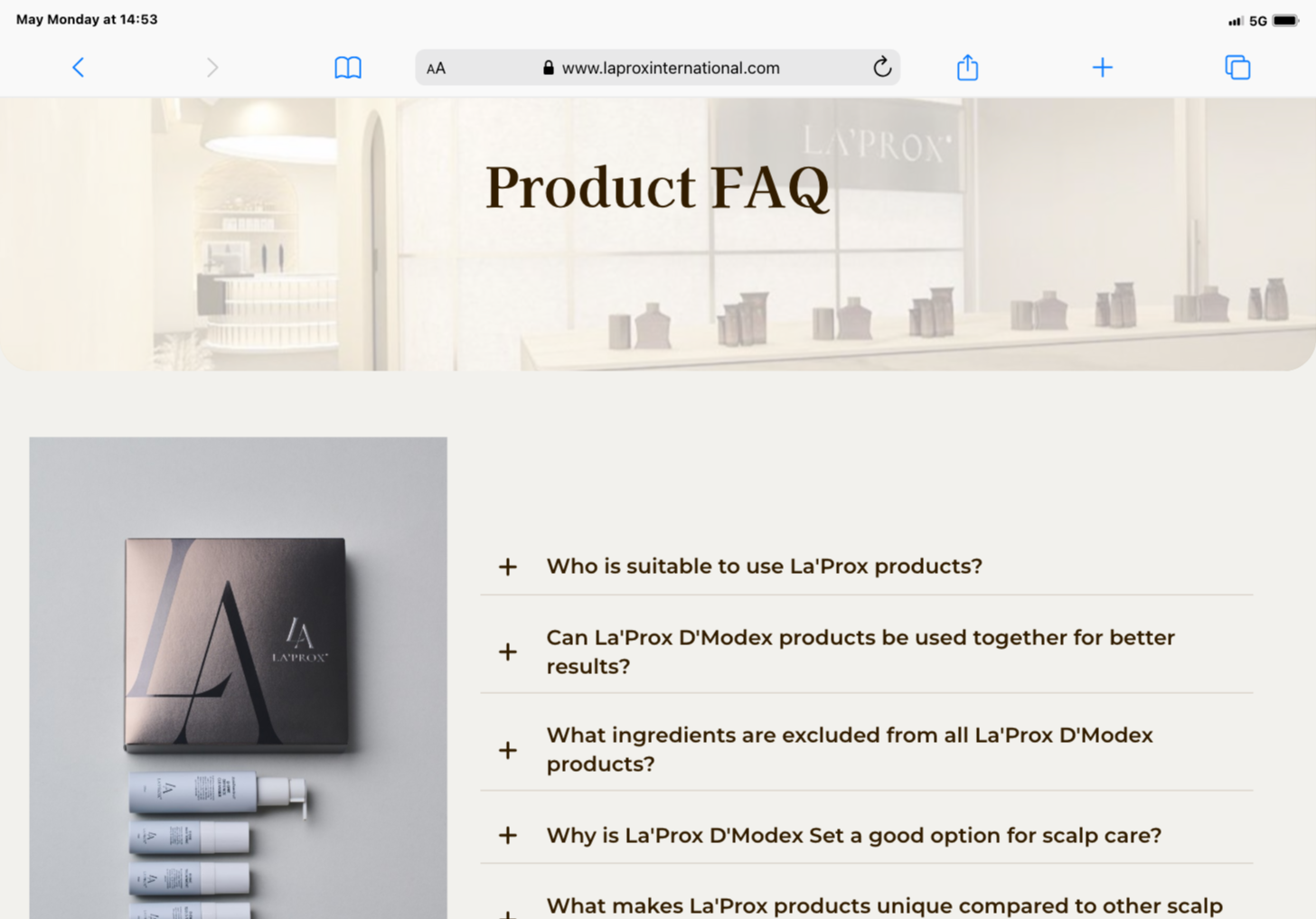This screenshot has height=919, width=1316.
Task: Open the share sheet icon
Action: (x=967, y=67)
